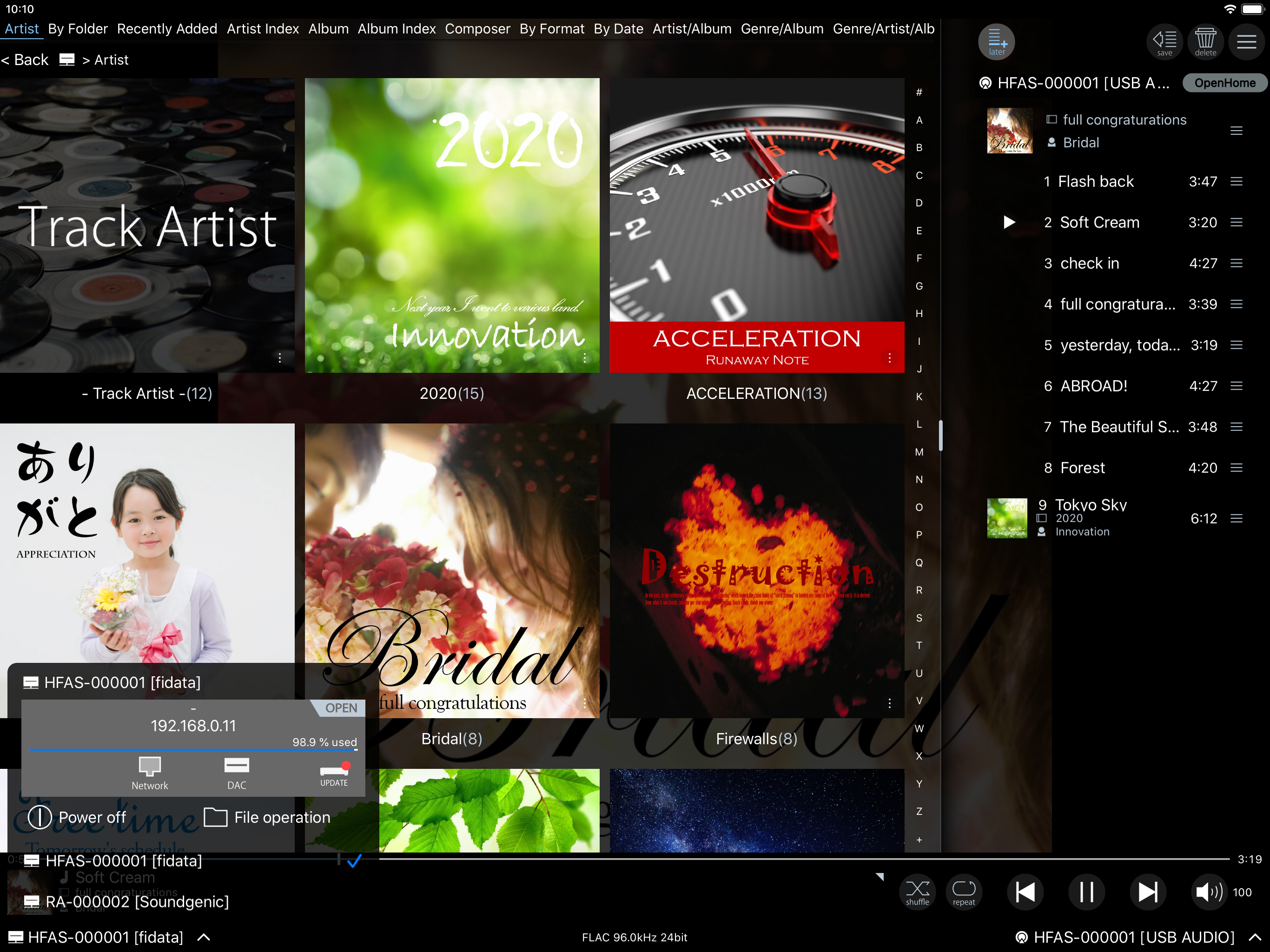Skip to the next track
This screenshot has width=1270, height=952.
[x=1148, y=892]
